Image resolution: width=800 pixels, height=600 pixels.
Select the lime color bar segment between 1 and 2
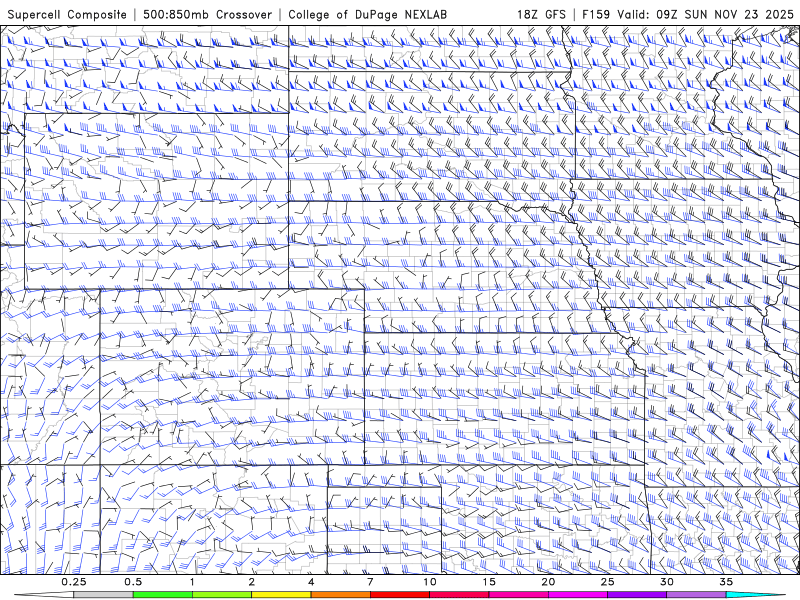click(x=221, y=595)
